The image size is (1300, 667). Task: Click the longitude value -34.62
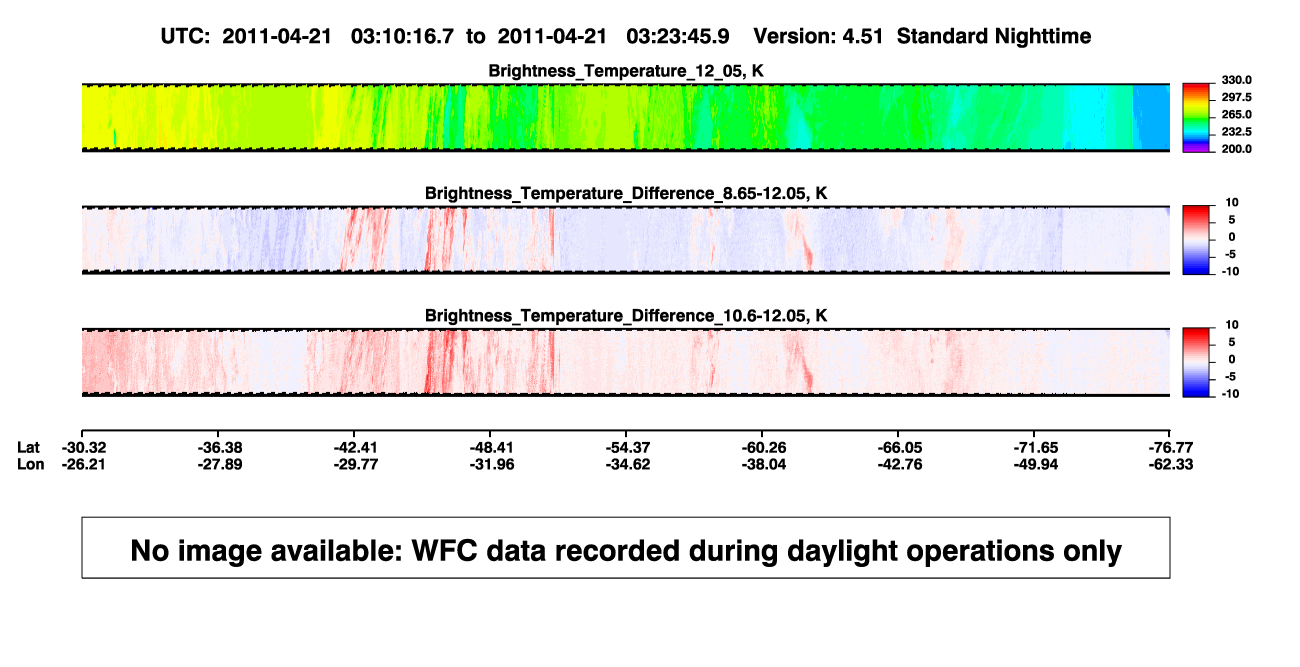coord(626,464)
